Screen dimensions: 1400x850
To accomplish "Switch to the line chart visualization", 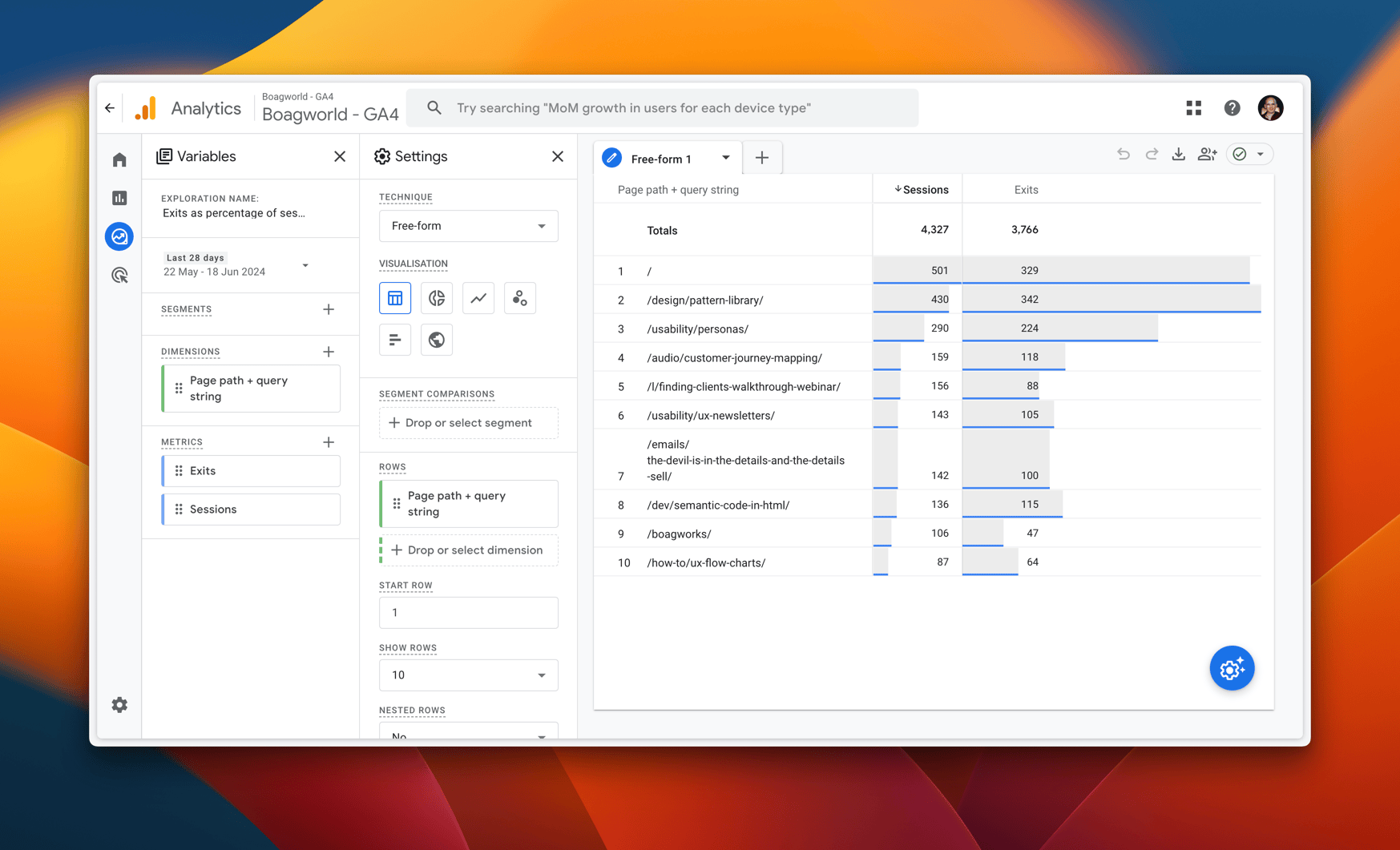I will [478, 297].
